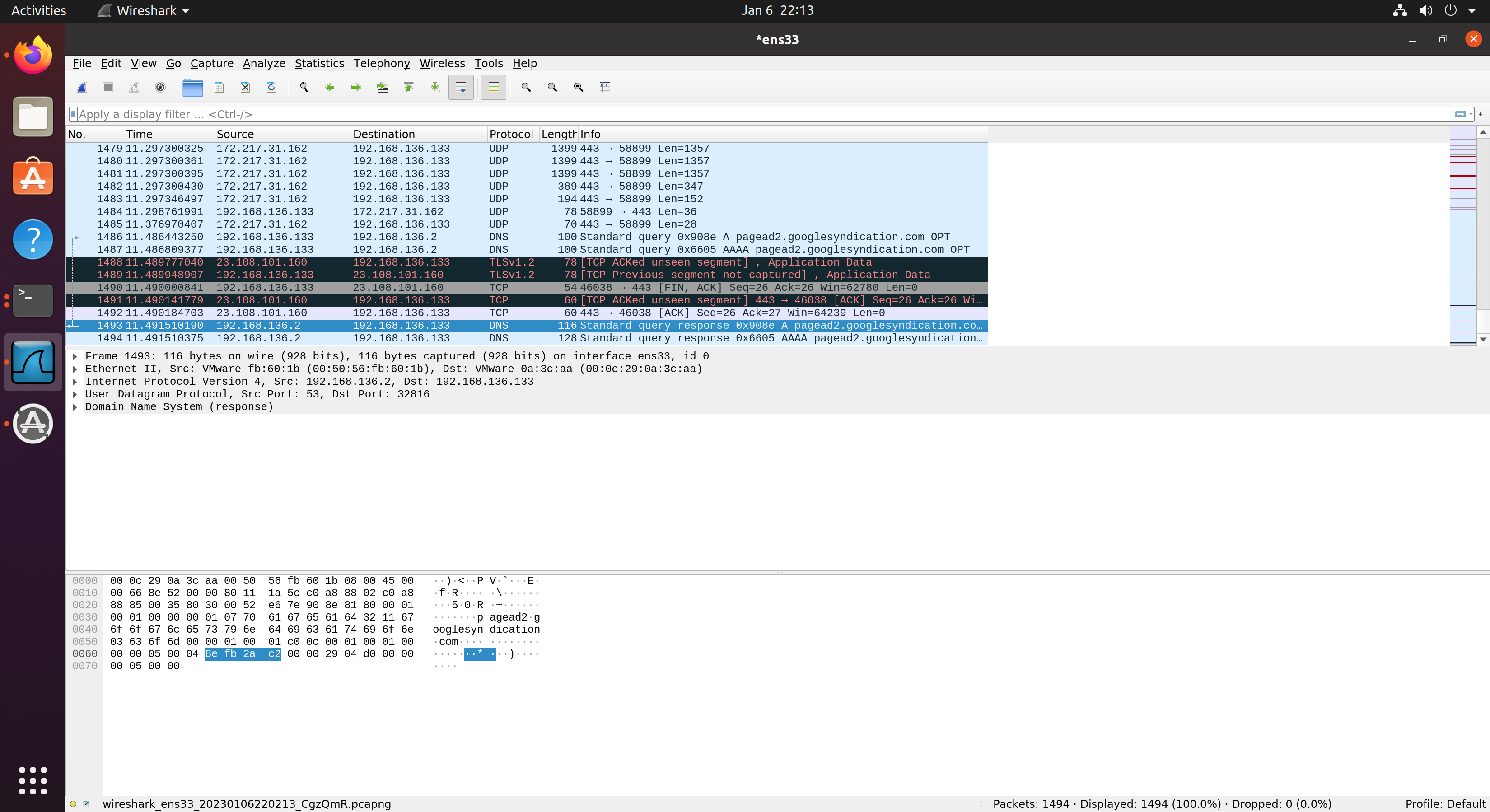The height and width of the screenshot is (812, 1490).
Task: Start a new capture with the blue shark fin
Action: (x=82, y=87)
